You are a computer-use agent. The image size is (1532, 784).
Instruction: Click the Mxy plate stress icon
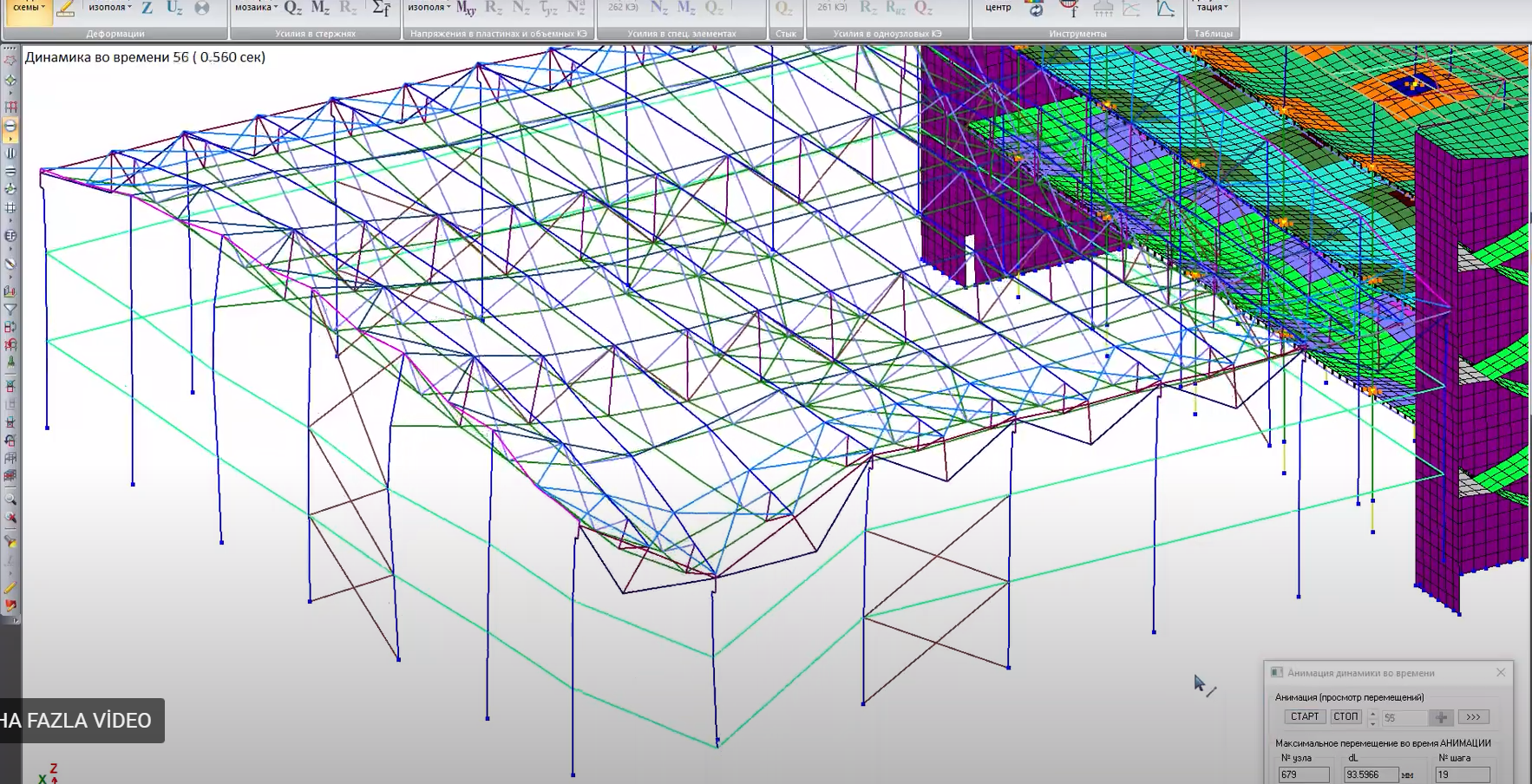[466, 9]
